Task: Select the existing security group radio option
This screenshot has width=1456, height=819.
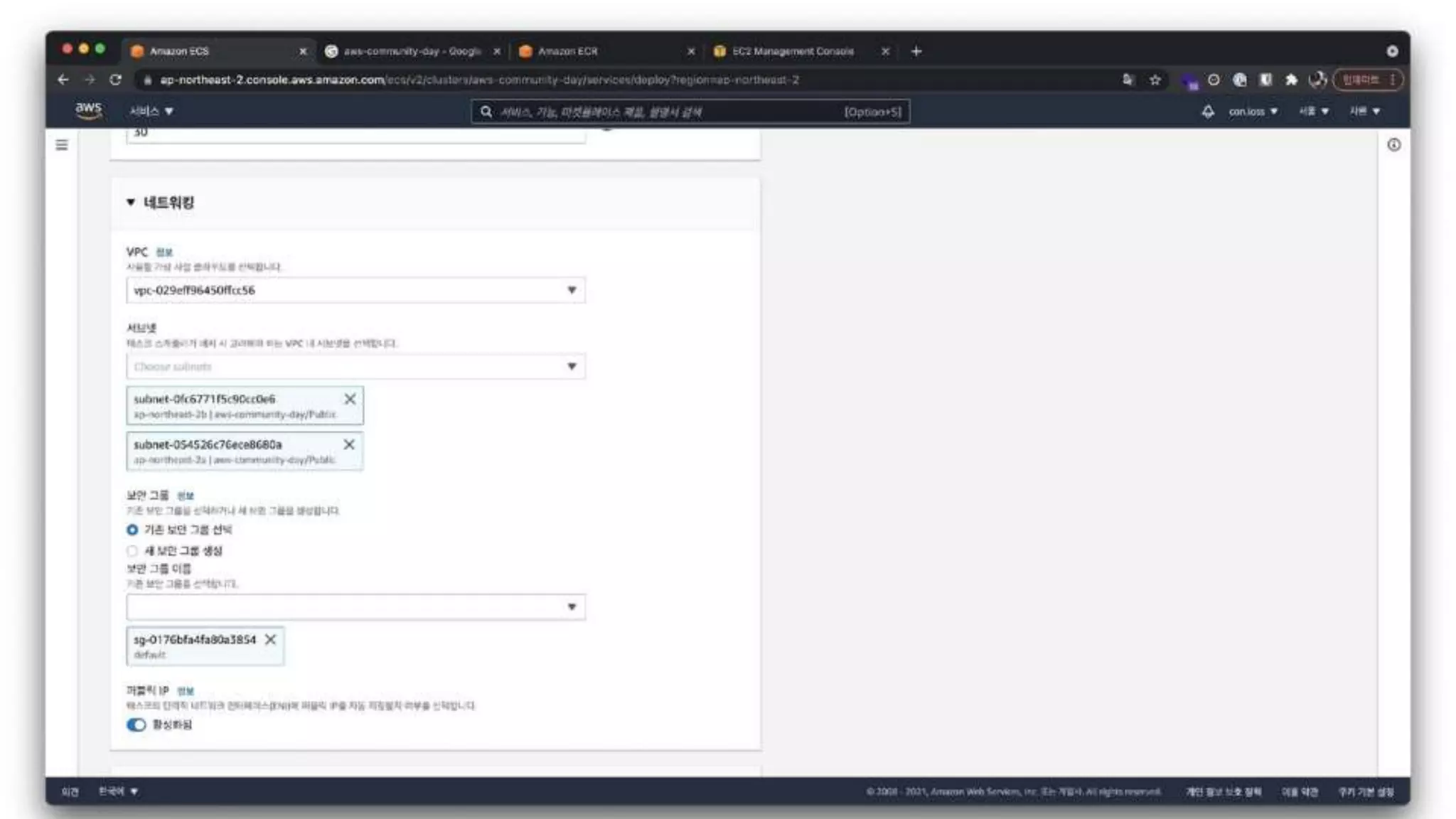Action: coord(132,530)
